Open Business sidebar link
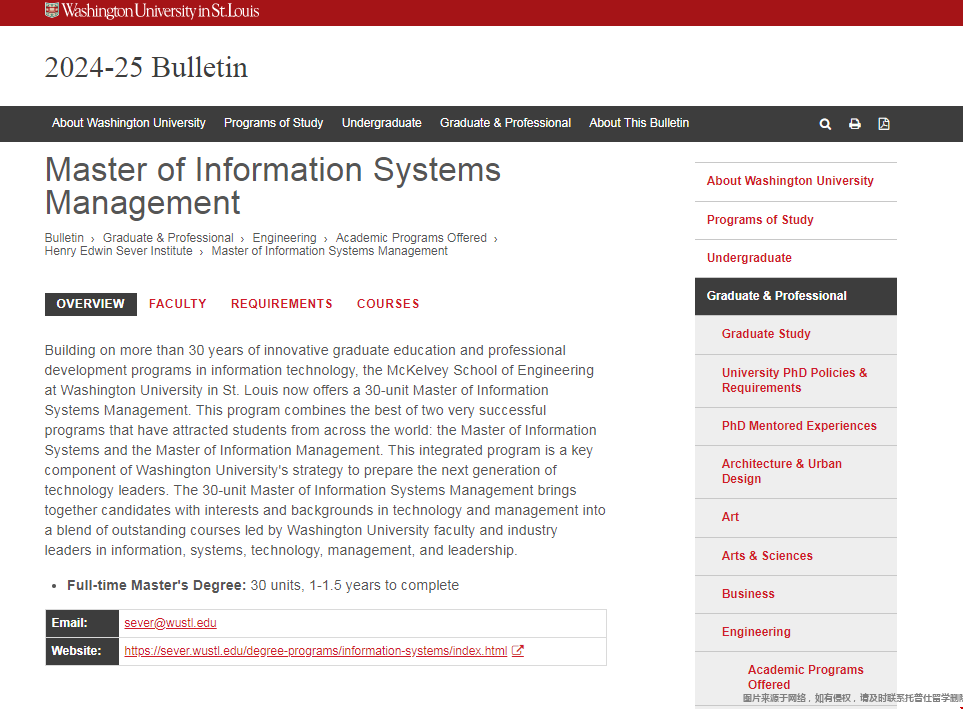The image size is (963, 709). pyautogui.click(x=795, y=594)
